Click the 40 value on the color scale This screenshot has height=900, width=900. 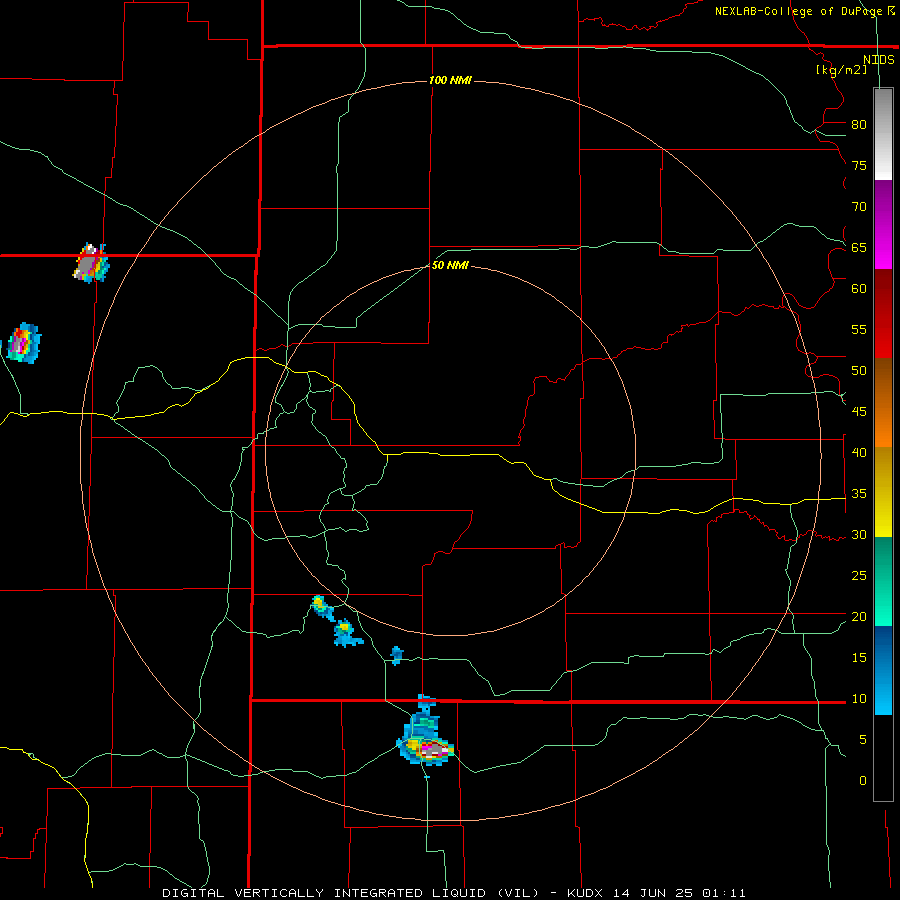[859, 452]
